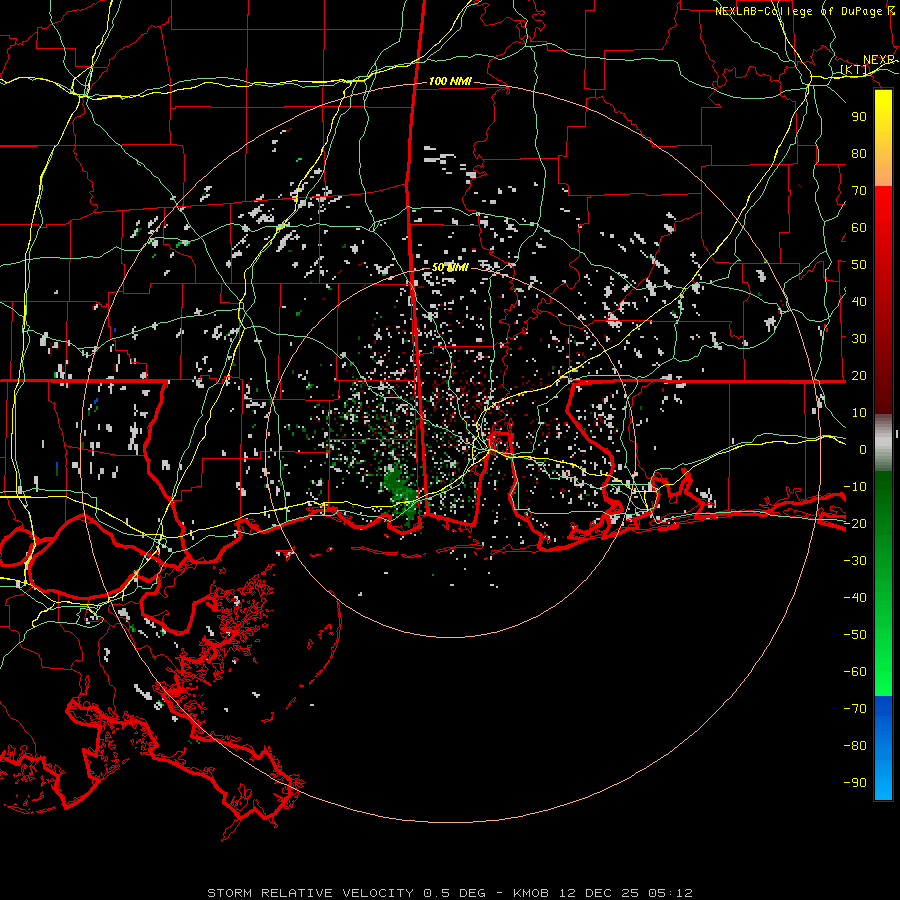The image size is (900, 900).
Task: Select the 90 value on velocity scale
Action: tap(859, 117)
